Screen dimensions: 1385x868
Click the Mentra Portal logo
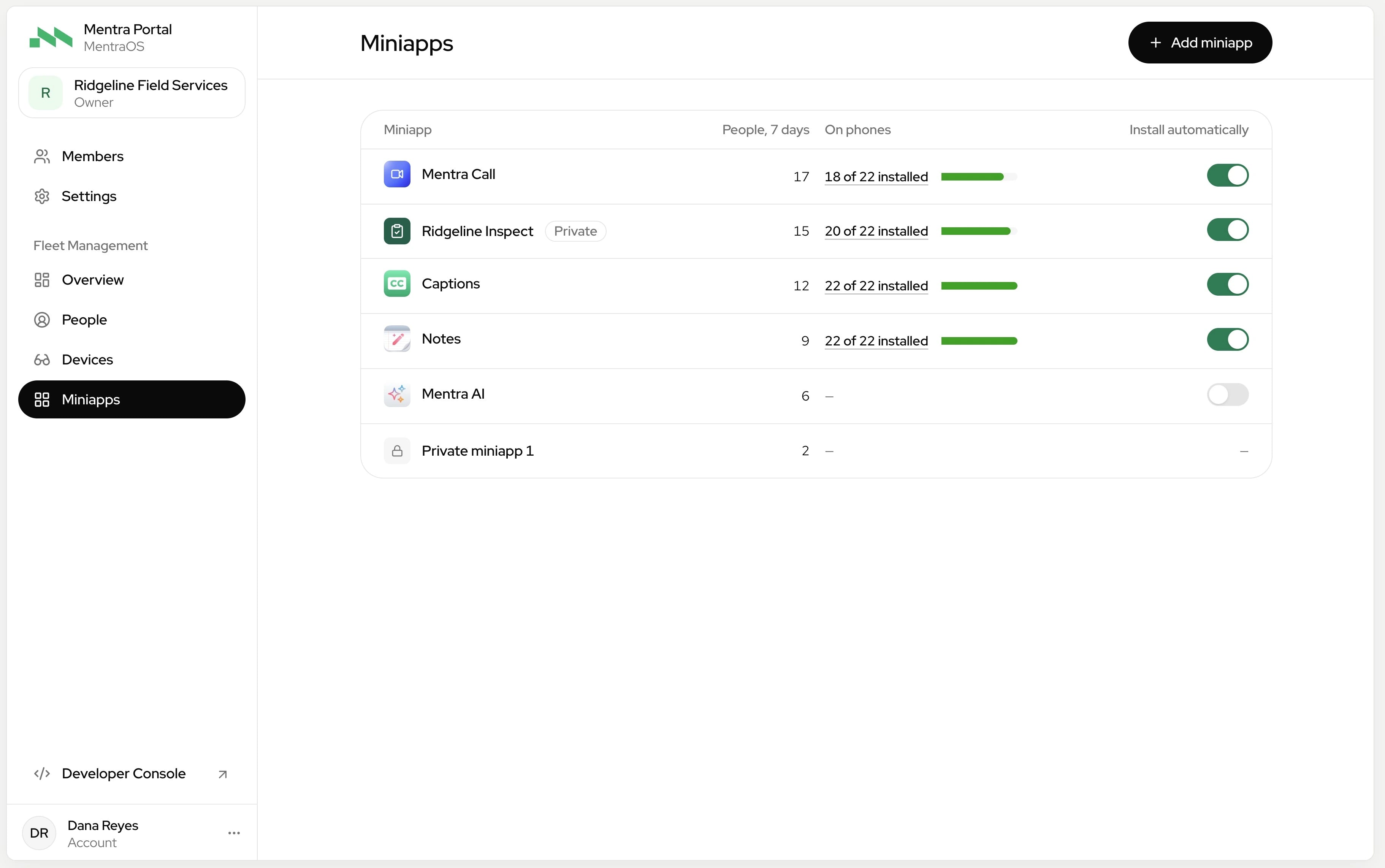tap(51, 37)
